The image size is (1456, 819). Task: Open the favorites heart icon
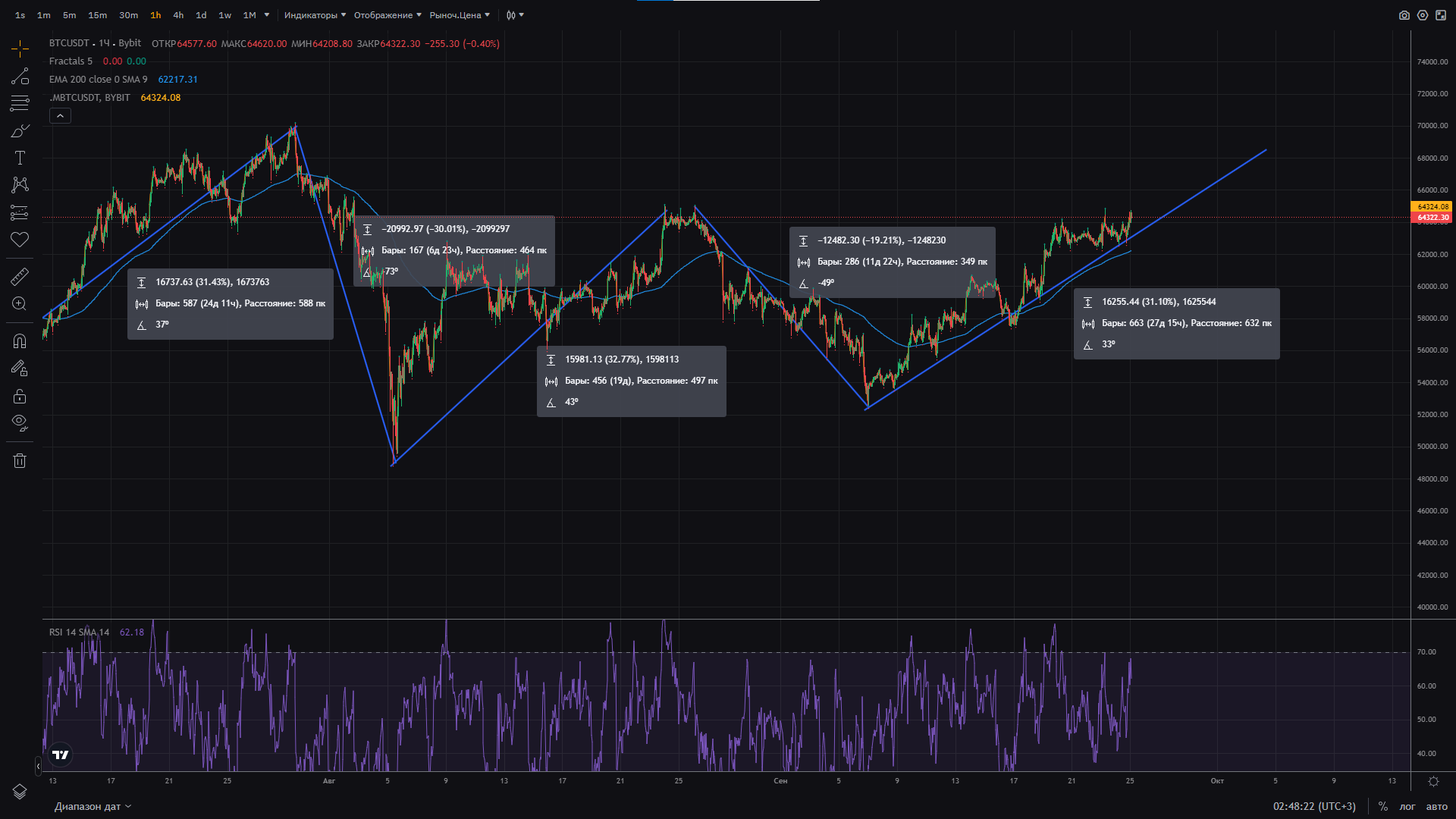(20, 240)
